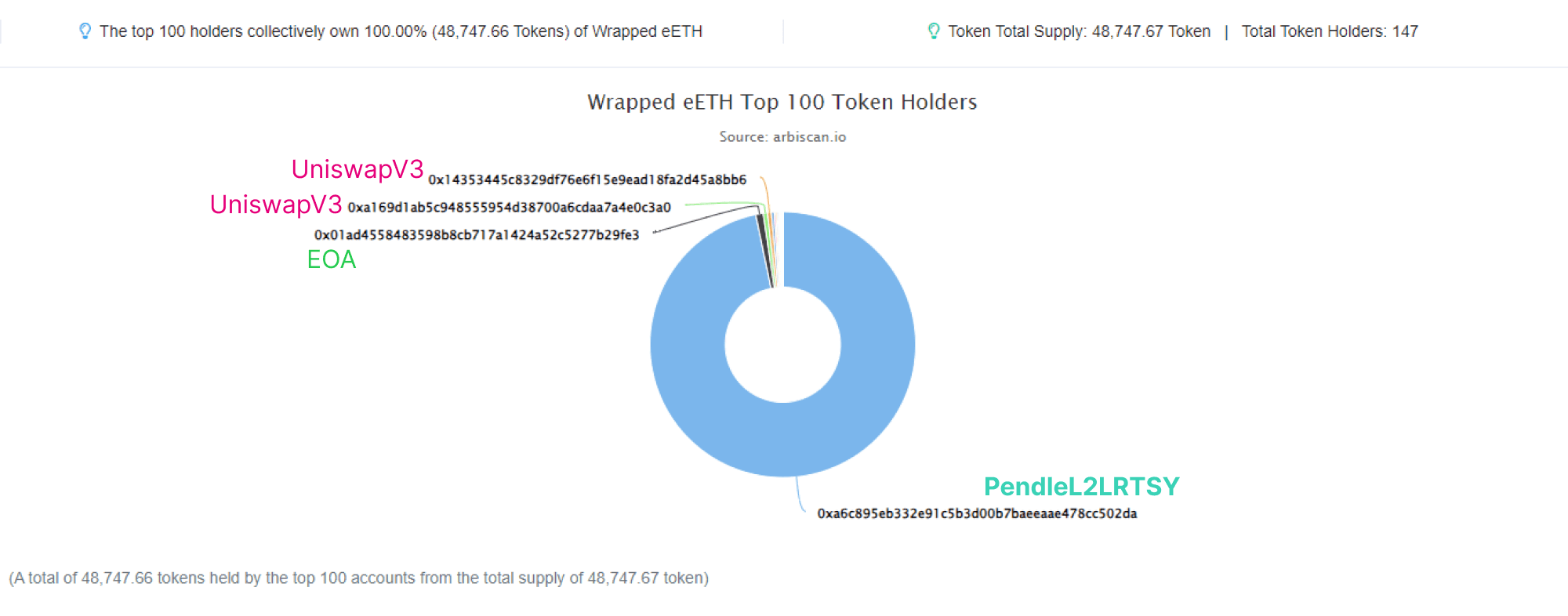Click the lightbulb icon beside top 100 holders text
Viewport: 1568px width, 616px height.
pyautogui.click(x=85, y=31)
